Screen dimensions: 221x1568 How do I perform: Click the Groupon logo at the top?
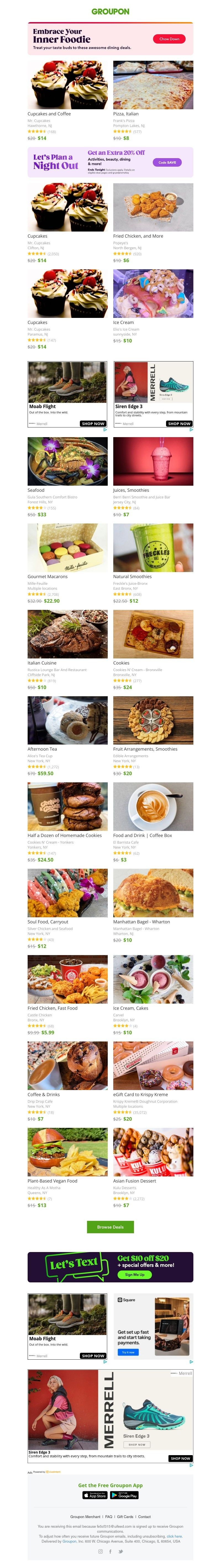(x=110, y=12)
